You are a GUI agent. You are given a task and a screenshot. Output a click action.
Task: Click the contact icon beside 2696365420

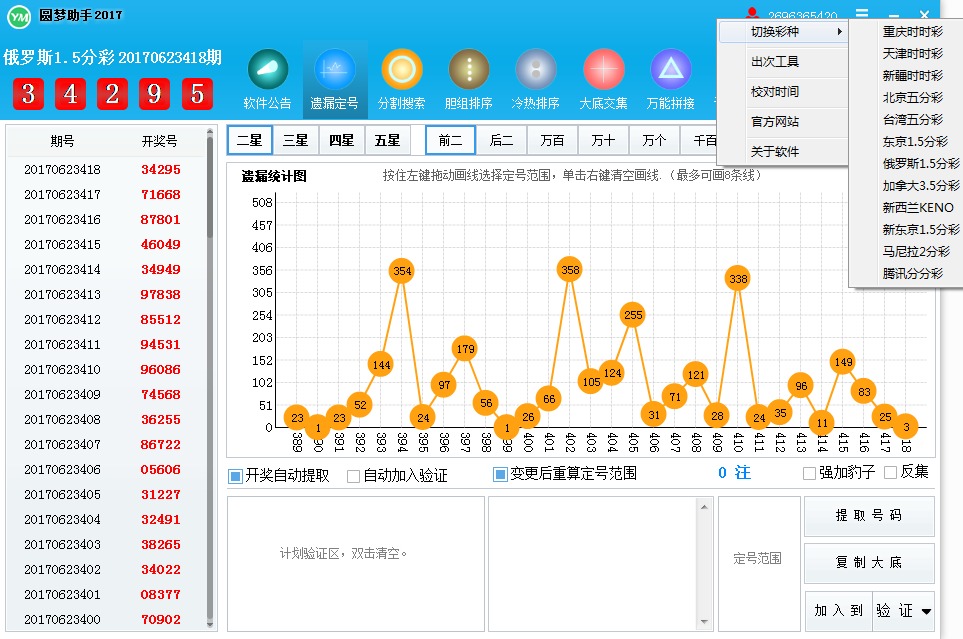coord(753,12)
